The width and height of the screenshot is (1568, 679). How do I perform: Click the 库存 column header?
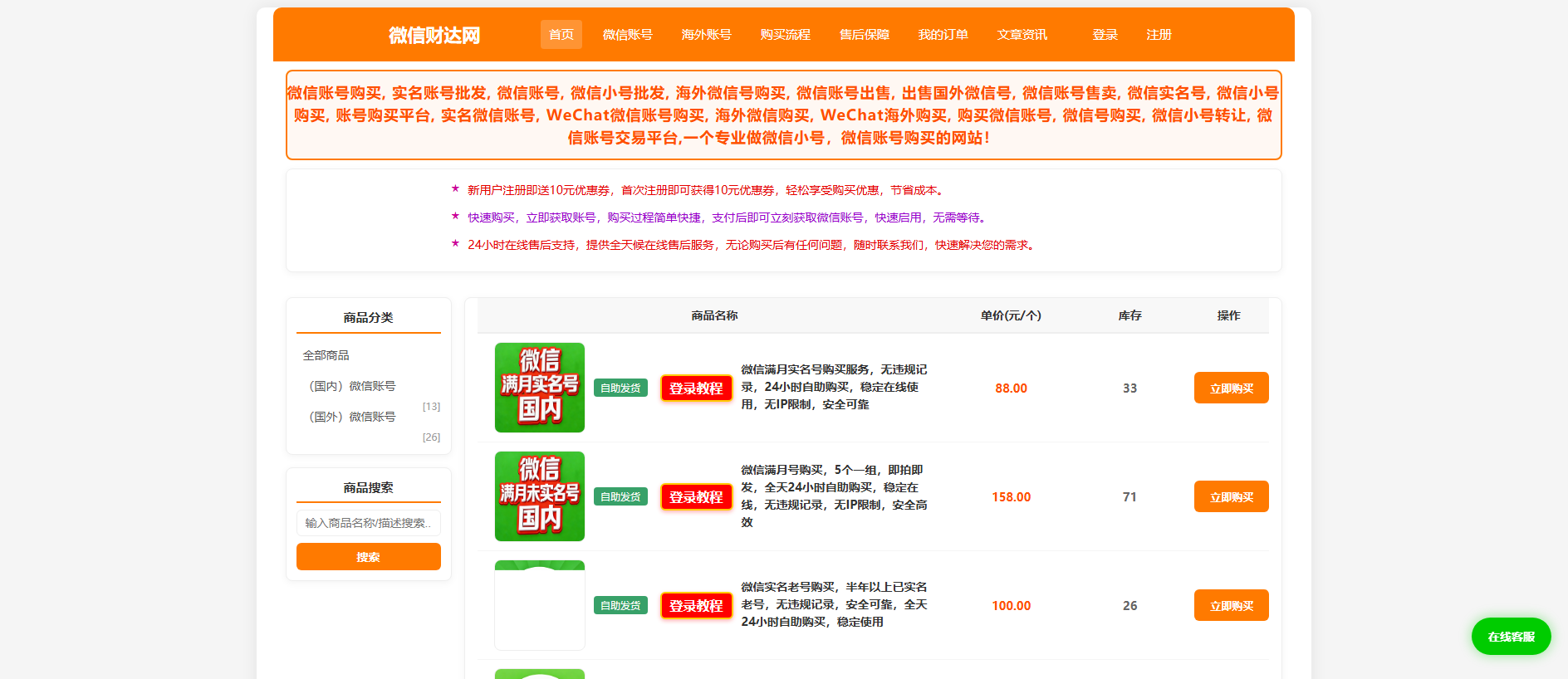(x=1130, y=315)
